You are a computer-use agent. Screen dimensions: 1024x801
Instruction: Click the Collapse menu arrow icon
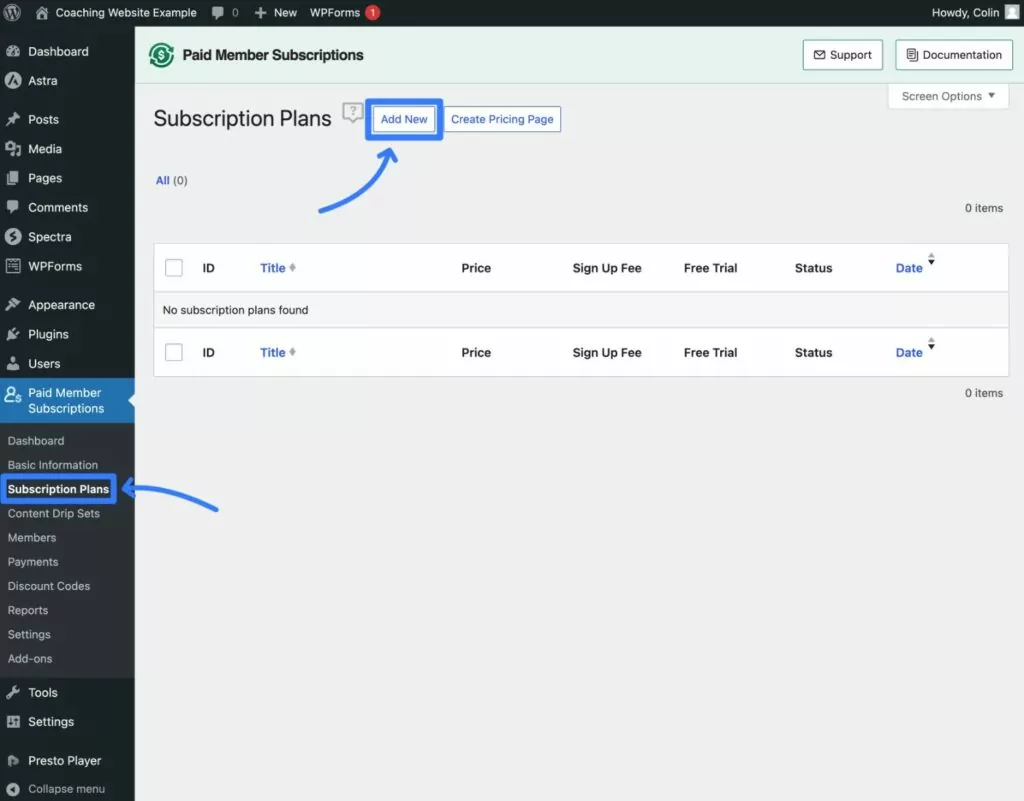(13, 789)
